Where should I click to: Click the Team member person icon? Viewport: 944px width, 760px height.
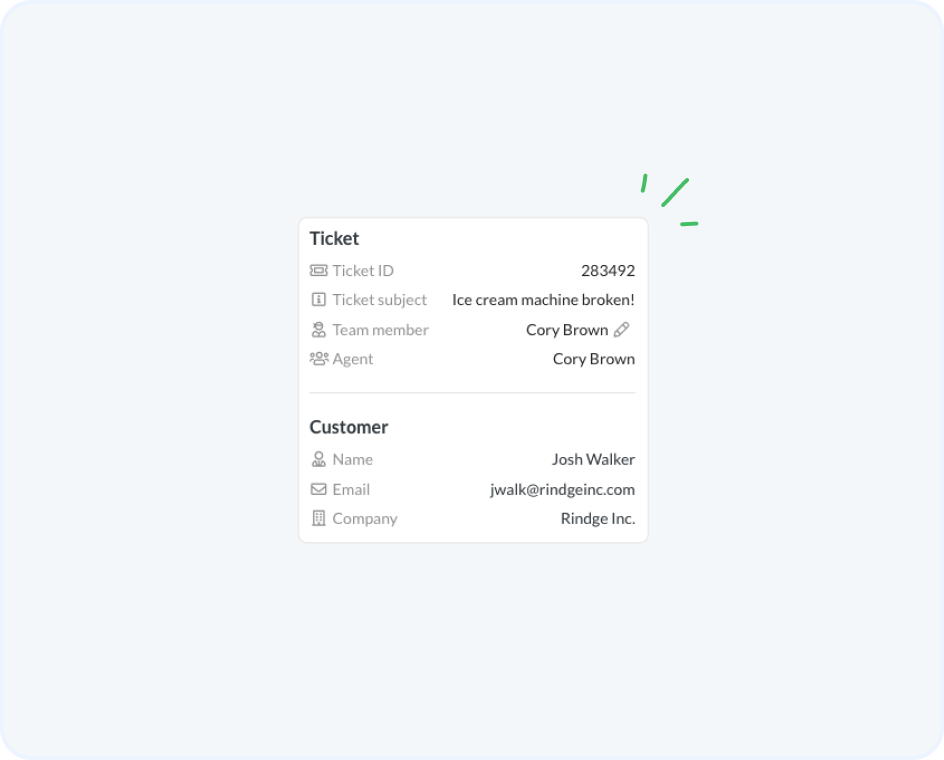point(318,329)
